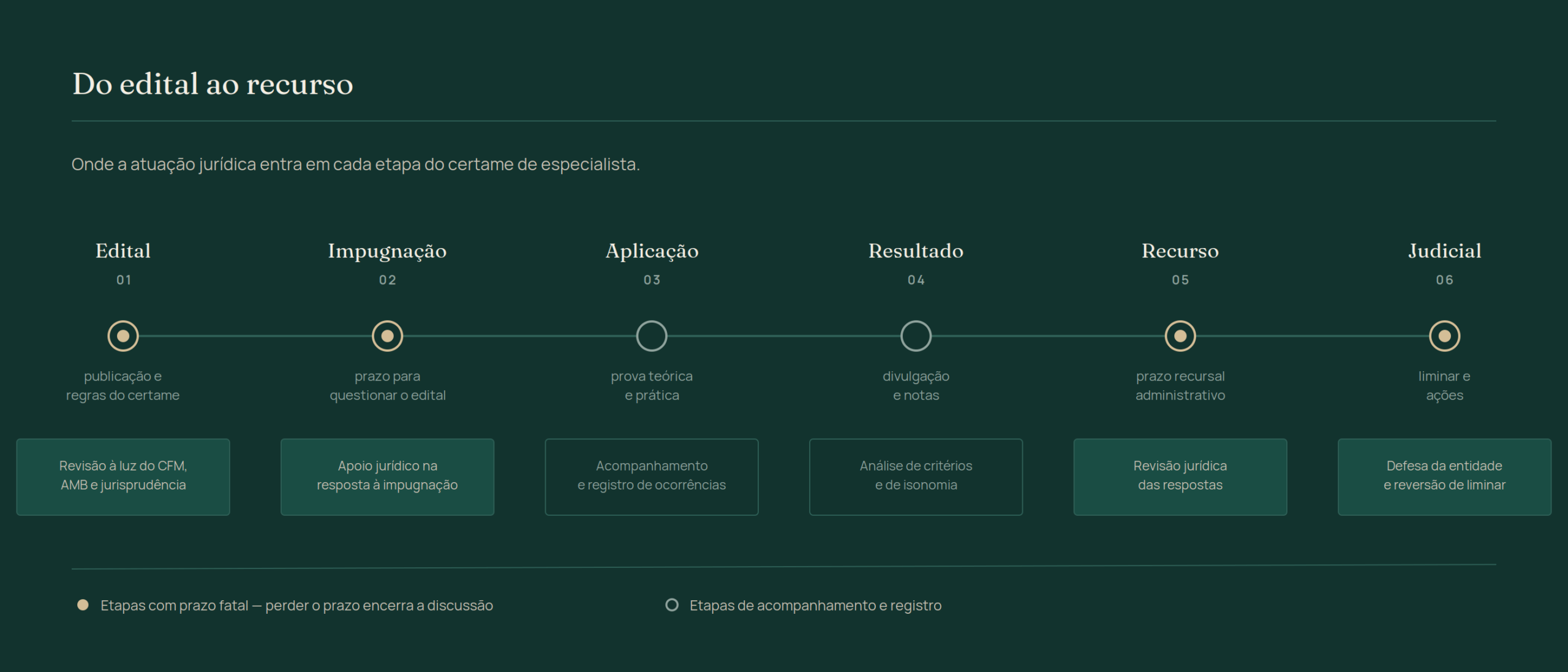This screenshot has height=672, width=1568.
Task: Click the 'prova teórica e prática' text
Action: pyautogui.click(x=652, y=386)
